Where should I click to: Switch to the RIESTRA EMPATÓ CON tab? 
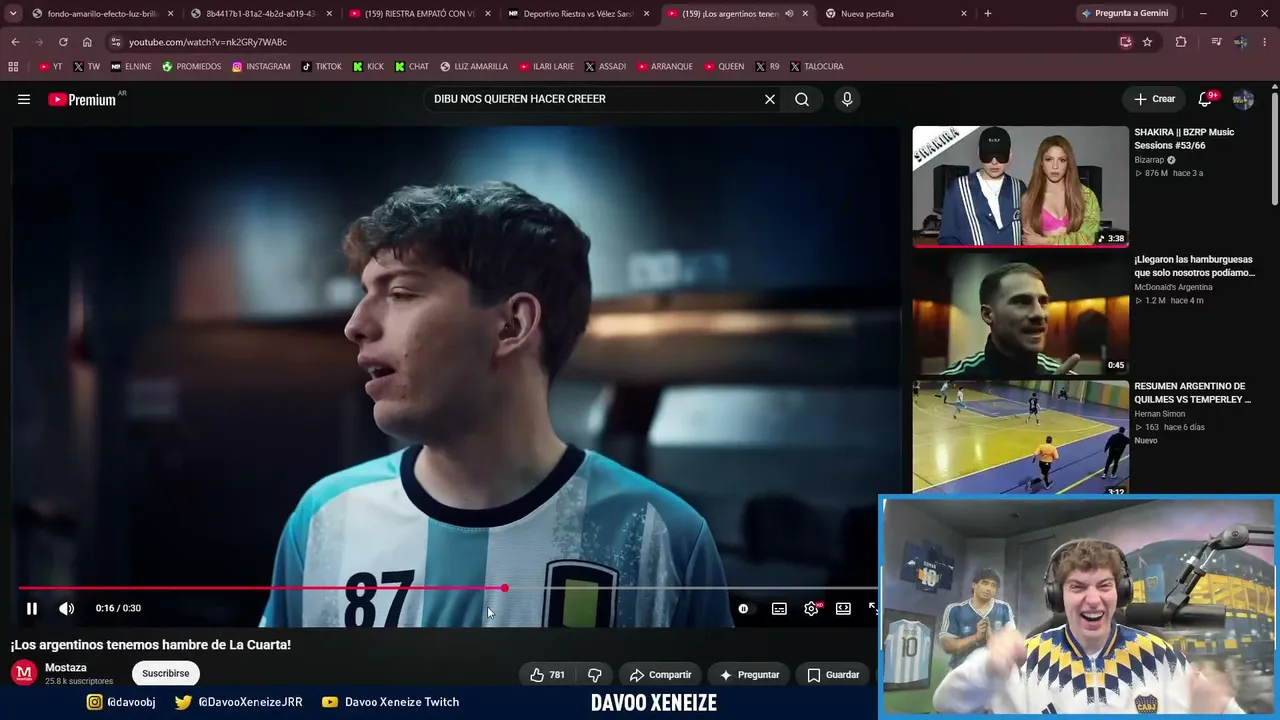419,14
